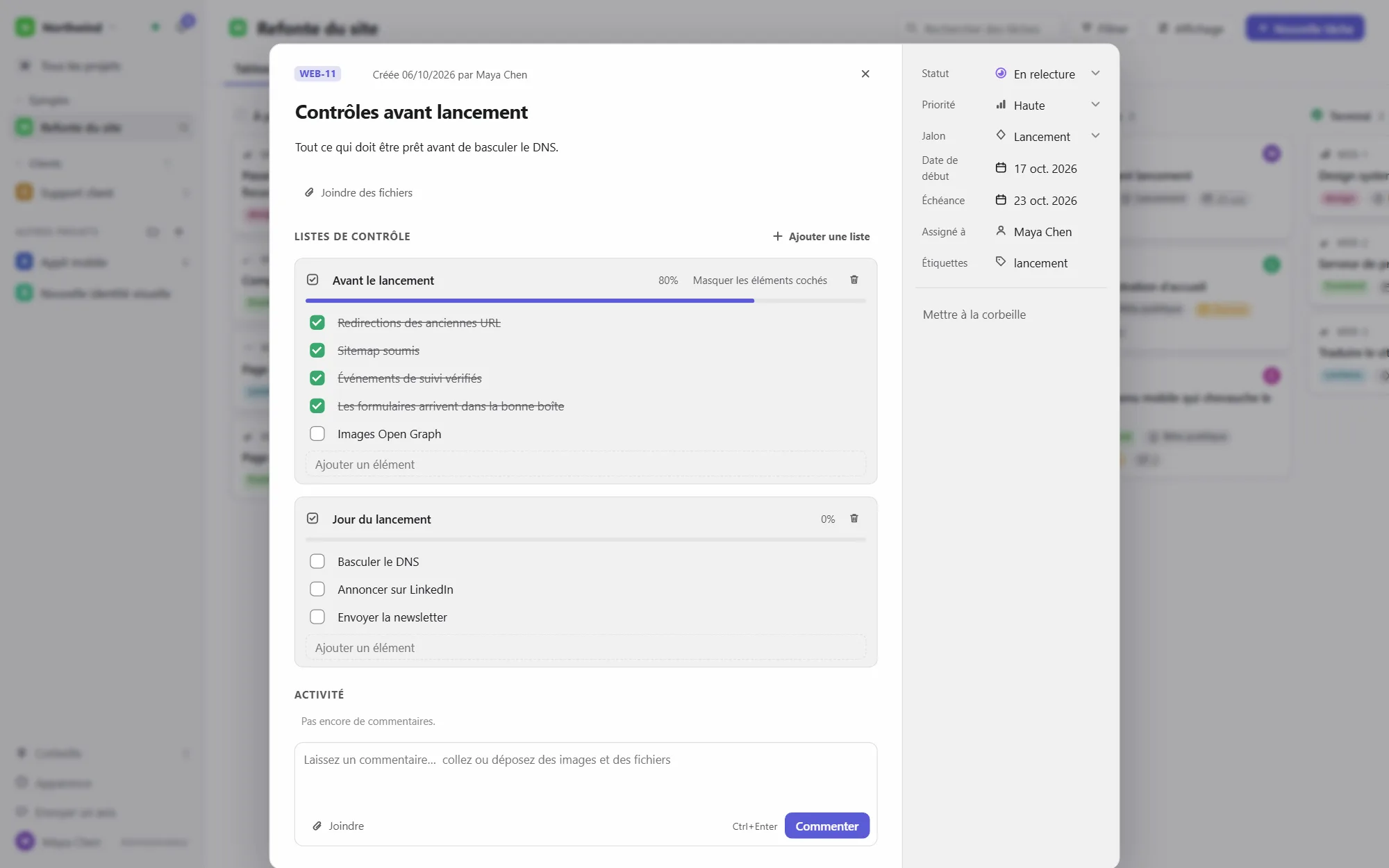This screenshot has height=868, width=1389.
Task: Uncheck Sitemap soumis item
Action: coord(317,350)
